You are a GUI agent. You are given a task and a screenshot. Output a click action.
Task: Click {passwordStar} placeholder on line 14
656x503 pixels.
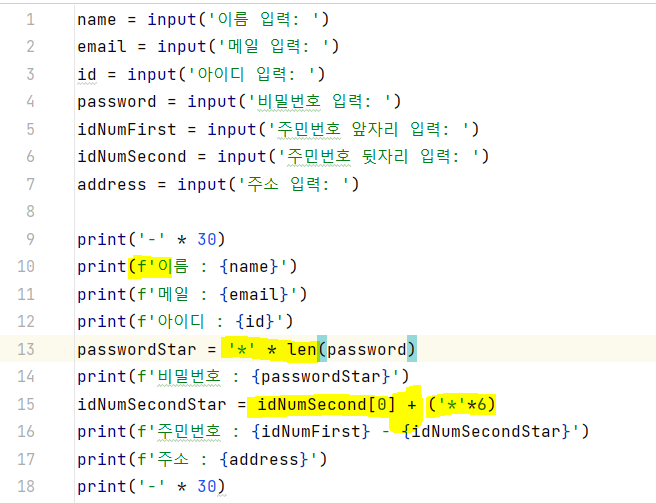321,377
